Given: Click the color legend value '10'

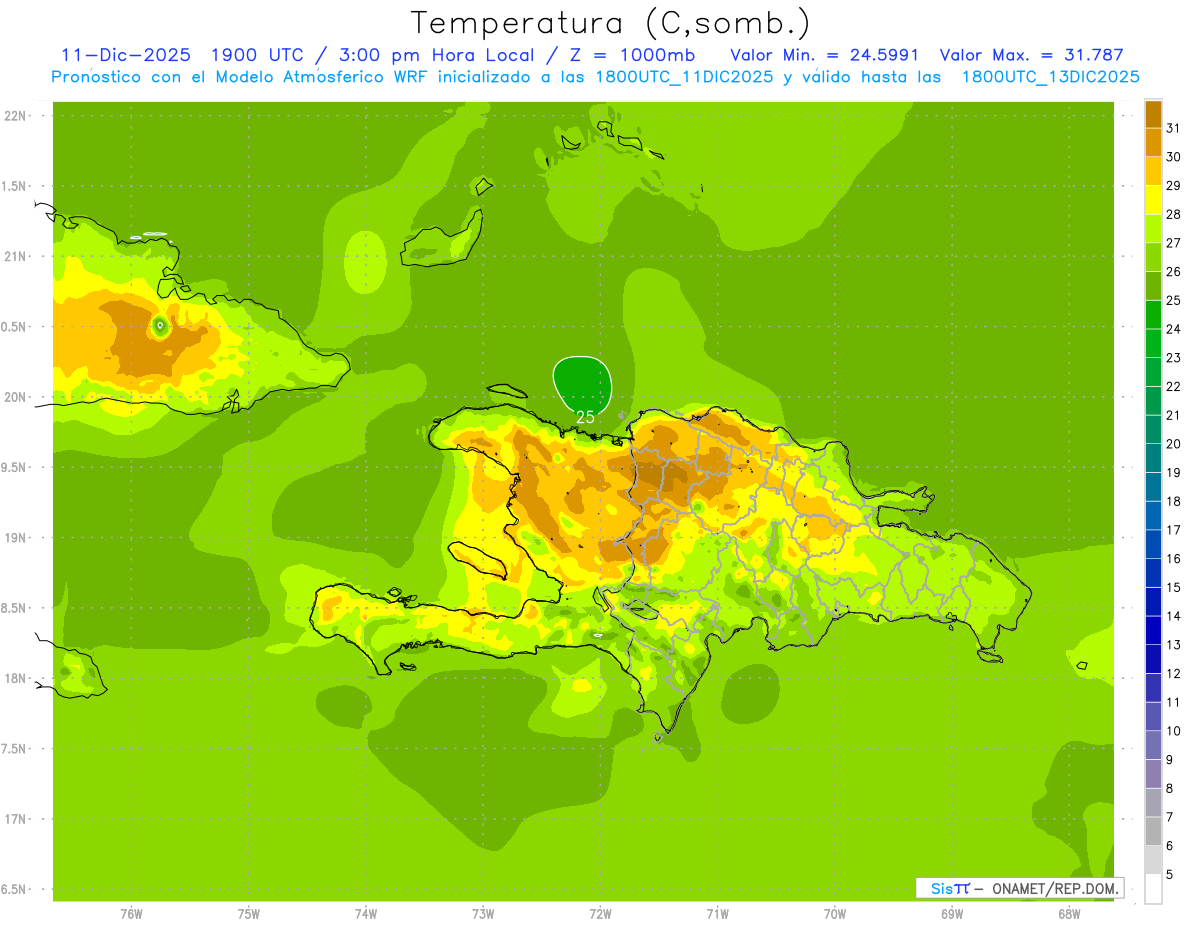Looking at the screenshot, I should pos(1174,731).
